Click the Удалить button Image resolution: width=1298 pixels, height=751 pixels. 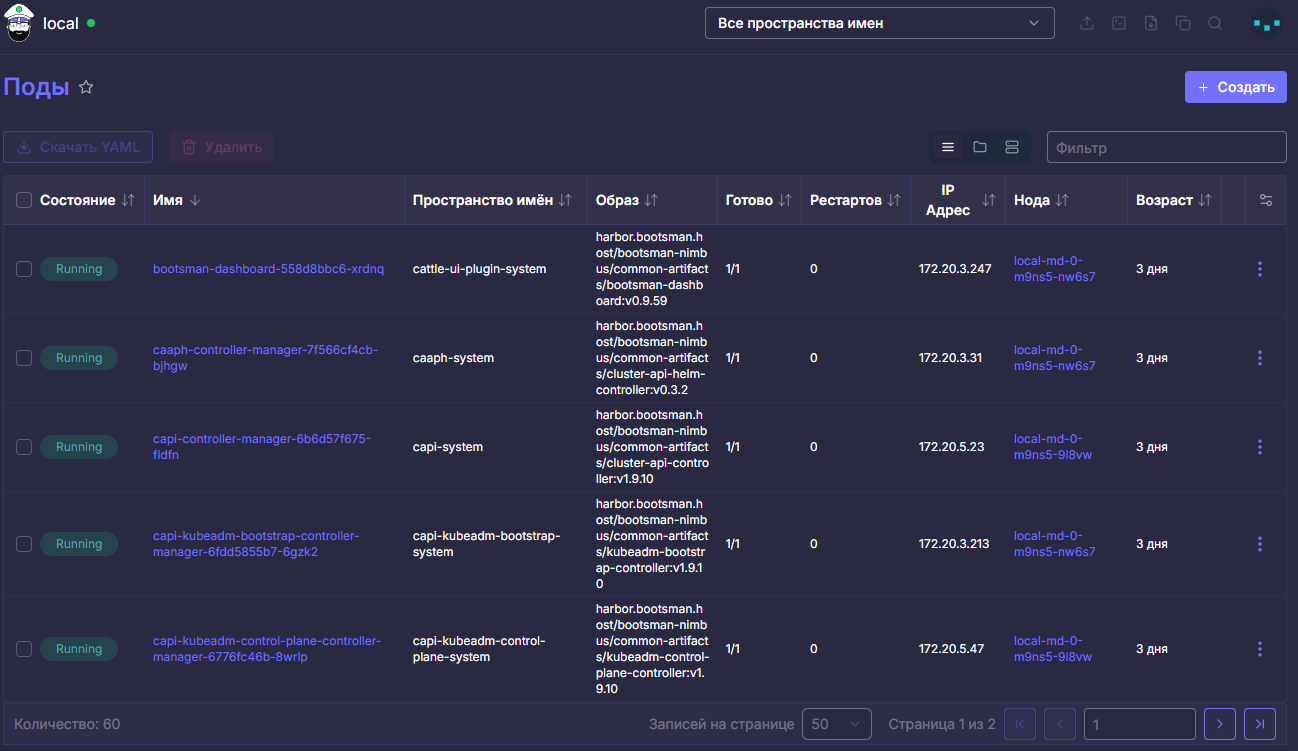click(x=221, y=147)
